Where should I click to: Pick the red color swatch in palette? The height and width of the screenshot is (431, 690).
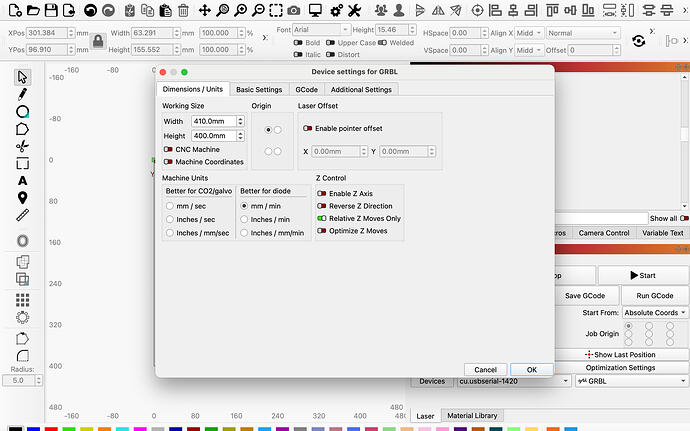point(51,429)
